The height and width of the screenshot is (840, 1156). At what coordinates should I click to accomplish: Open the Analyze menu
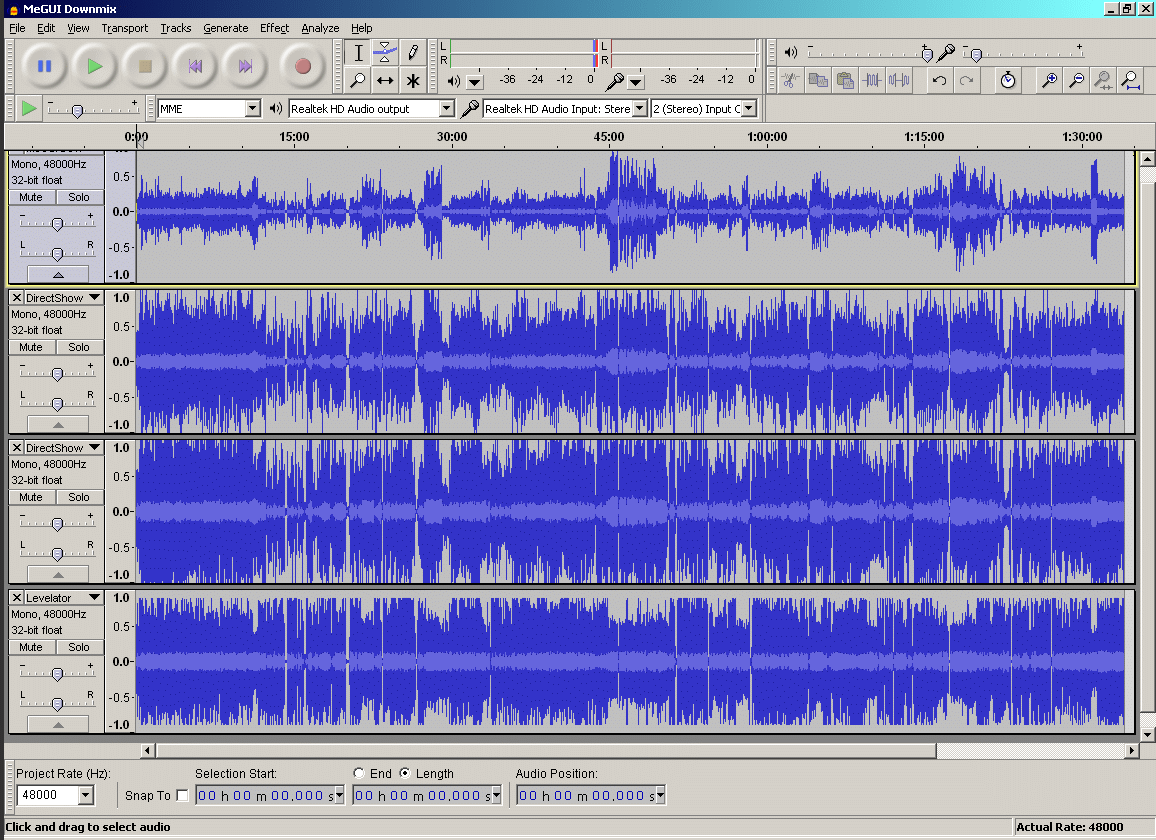tap(320, 28)
